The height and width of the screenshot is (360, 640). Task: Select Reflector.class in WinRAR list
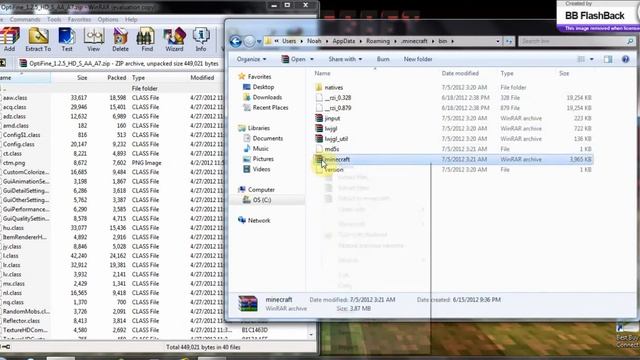(21, 321)
